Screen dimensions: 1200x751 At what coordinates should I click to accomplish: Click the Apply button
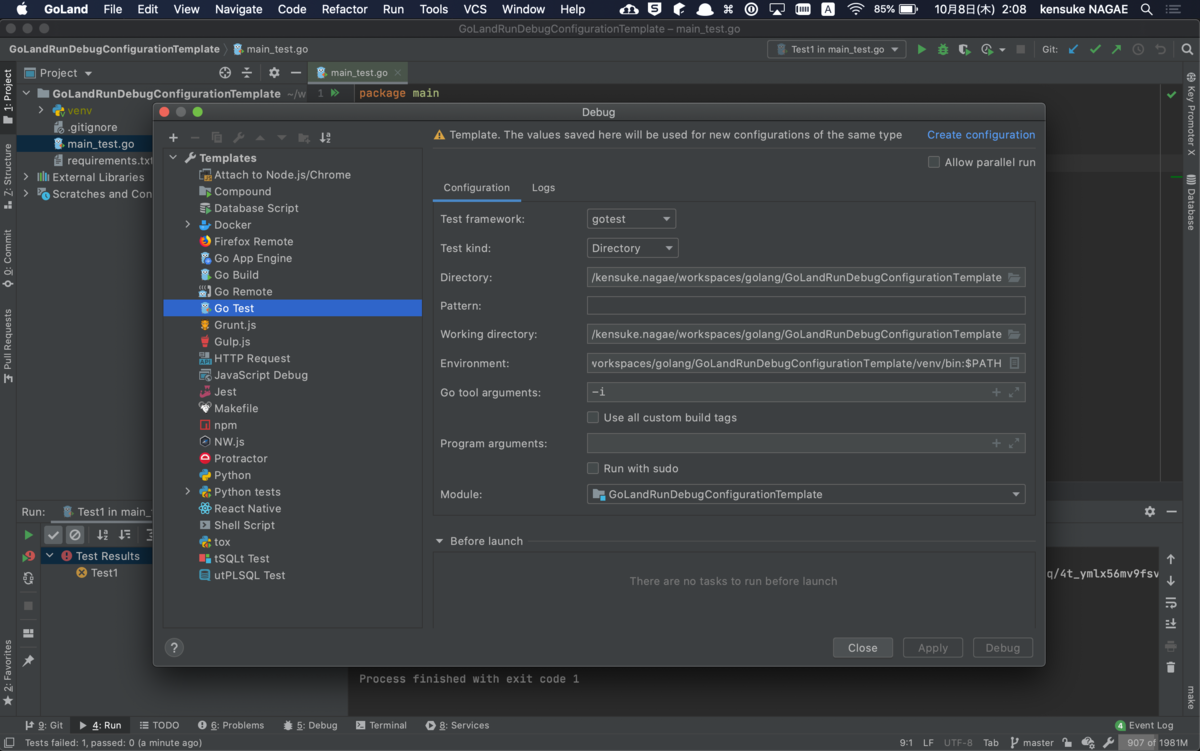[933, 648]
